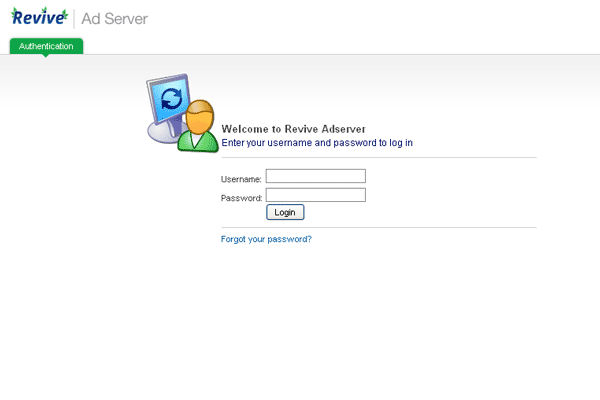Click the 'Welcome to Revive Adserver' heading
This screenshot has width=600, height=400.
293,129
